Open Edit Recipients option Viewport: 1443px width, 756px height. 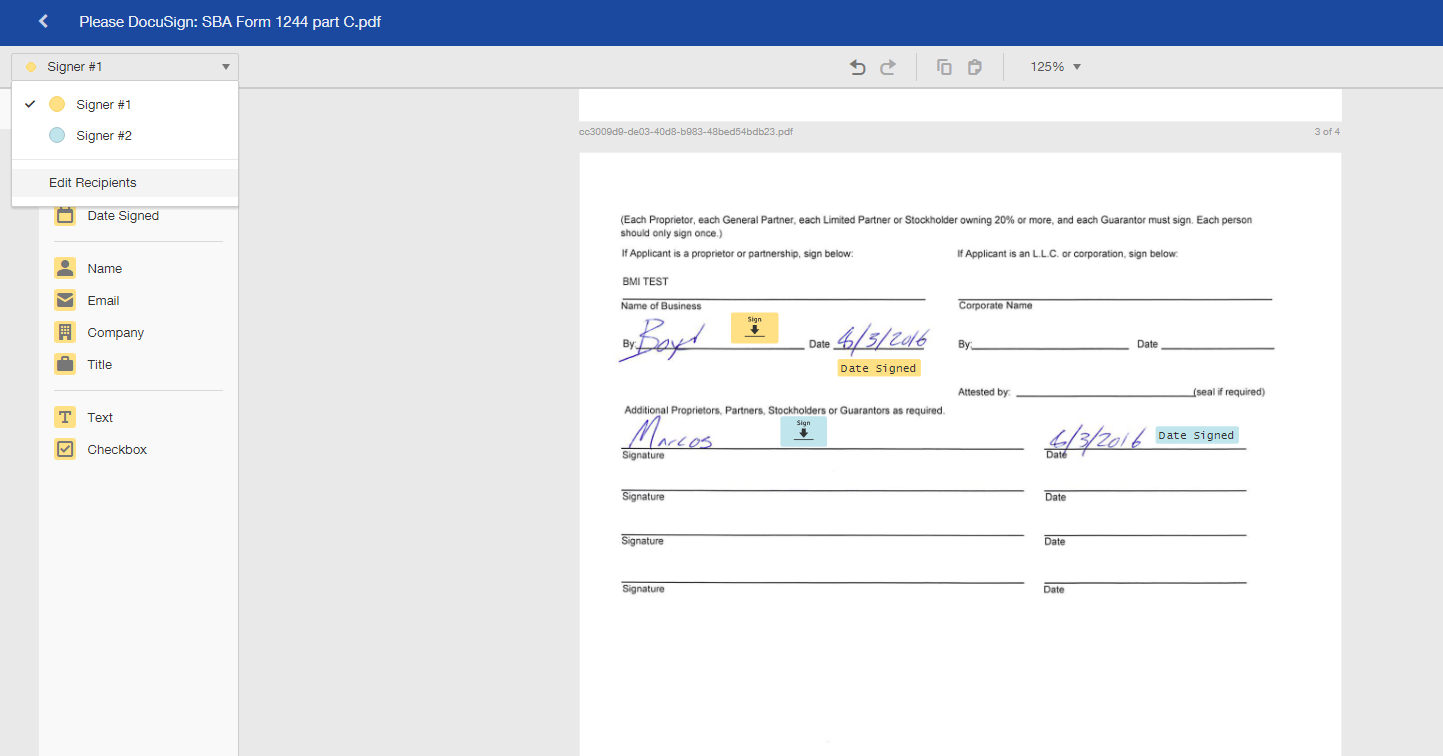[125, 183]
